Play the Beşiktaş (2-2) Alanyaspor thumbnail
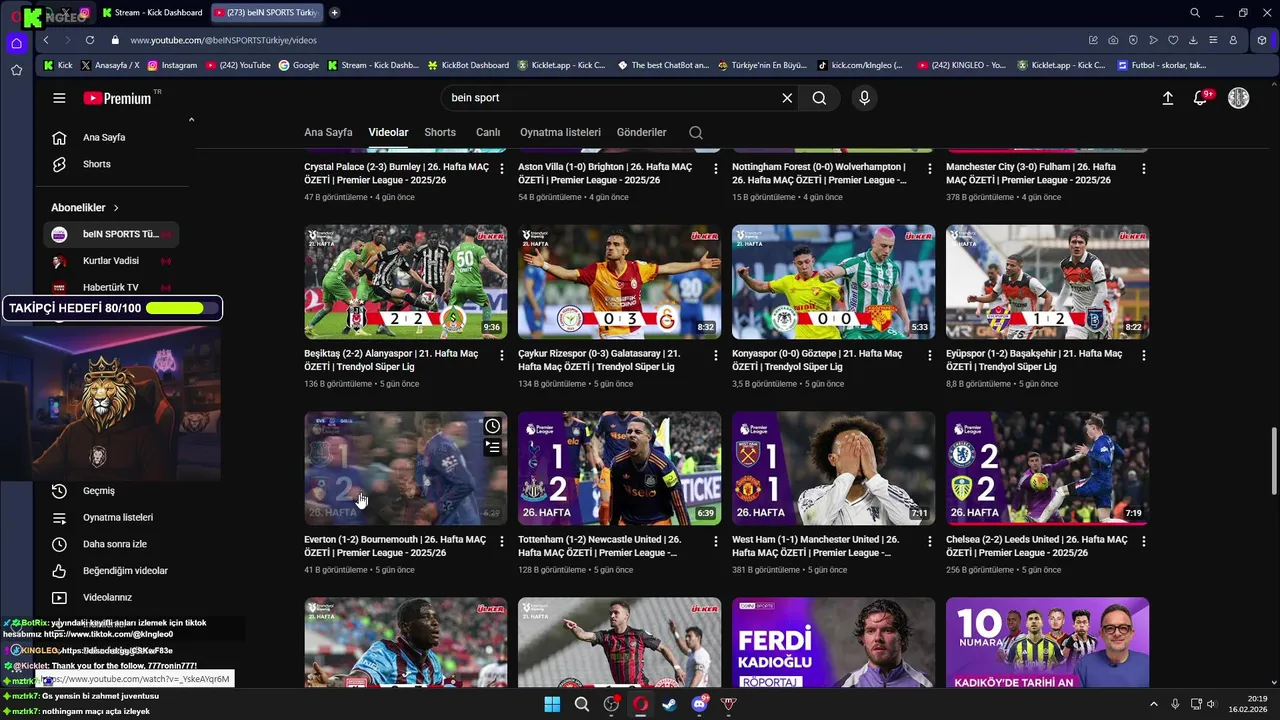This screenshot has width=1280, height=720. click(406, 282)
